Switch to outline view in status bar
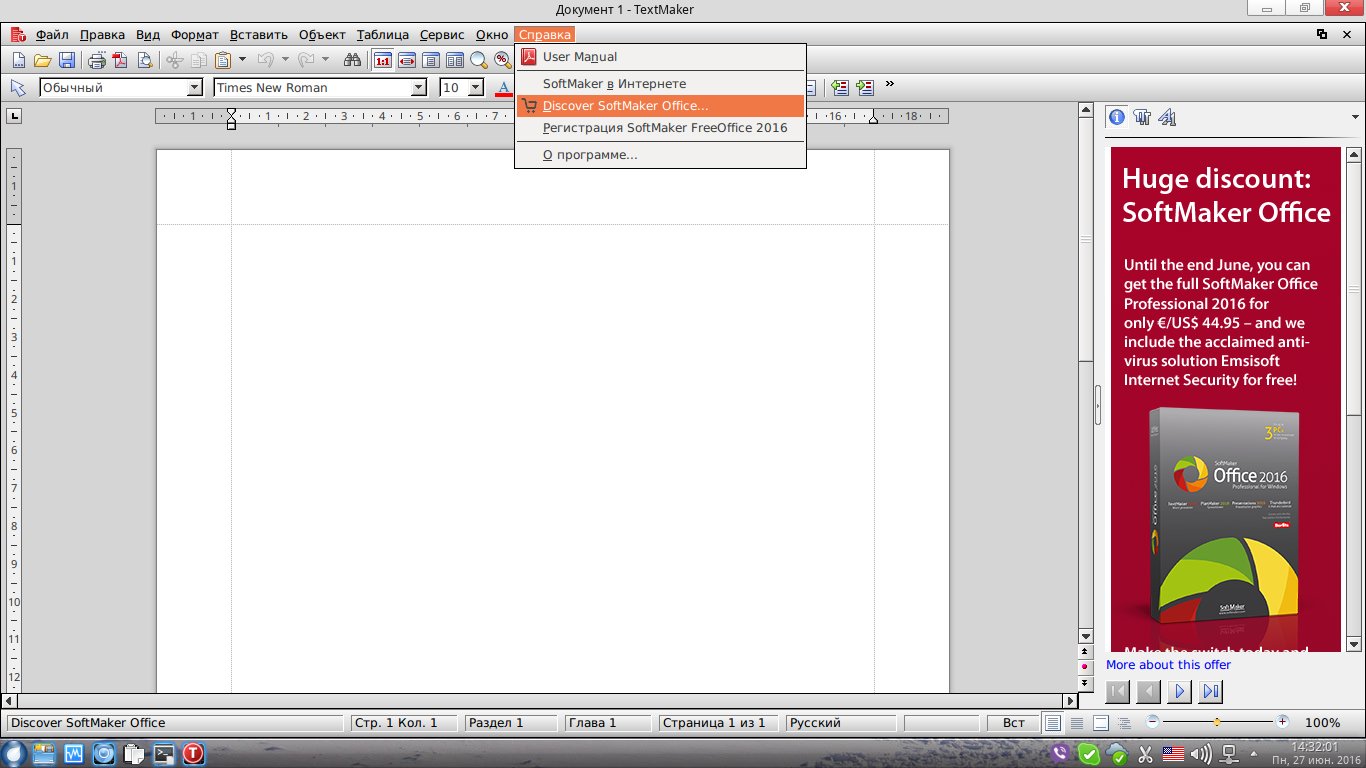 (1125, 723)
